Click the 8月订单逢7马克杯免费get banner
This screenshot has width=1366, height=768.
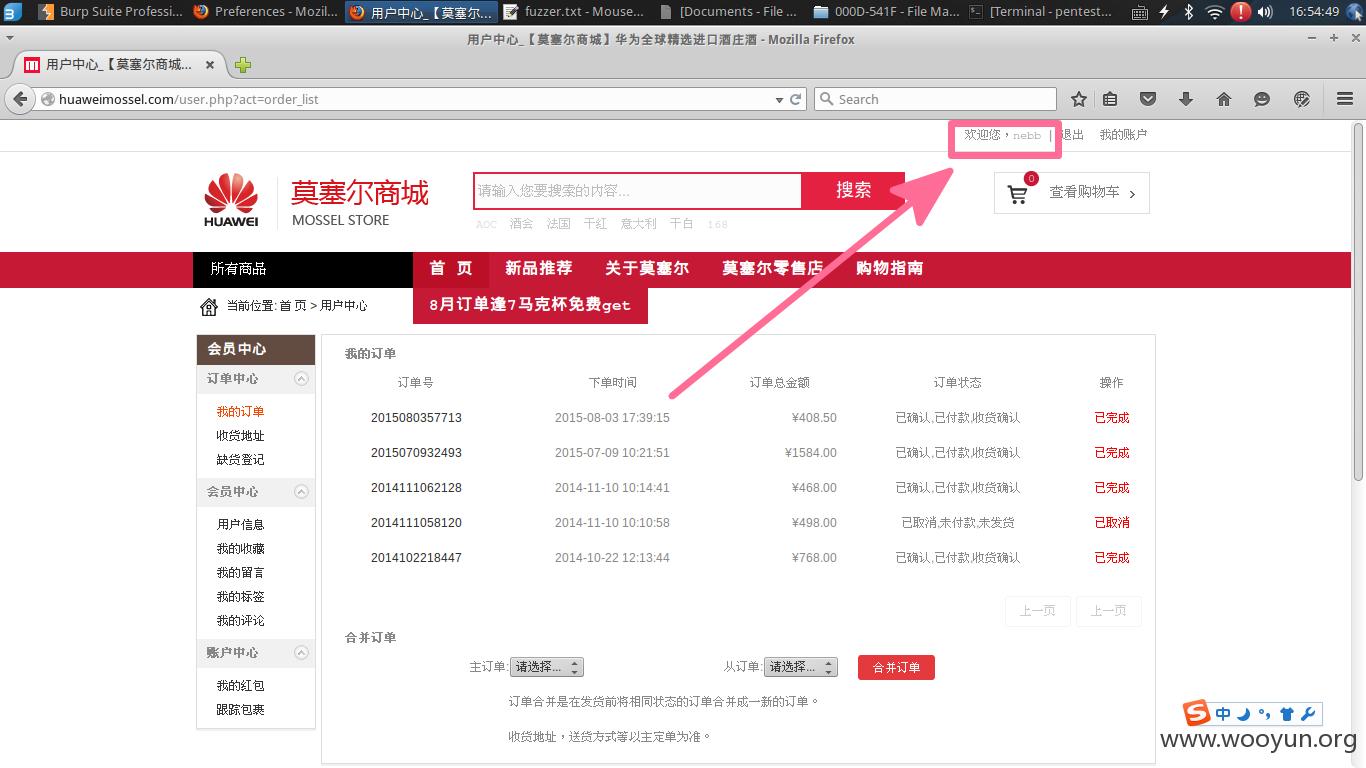[530, 305]
